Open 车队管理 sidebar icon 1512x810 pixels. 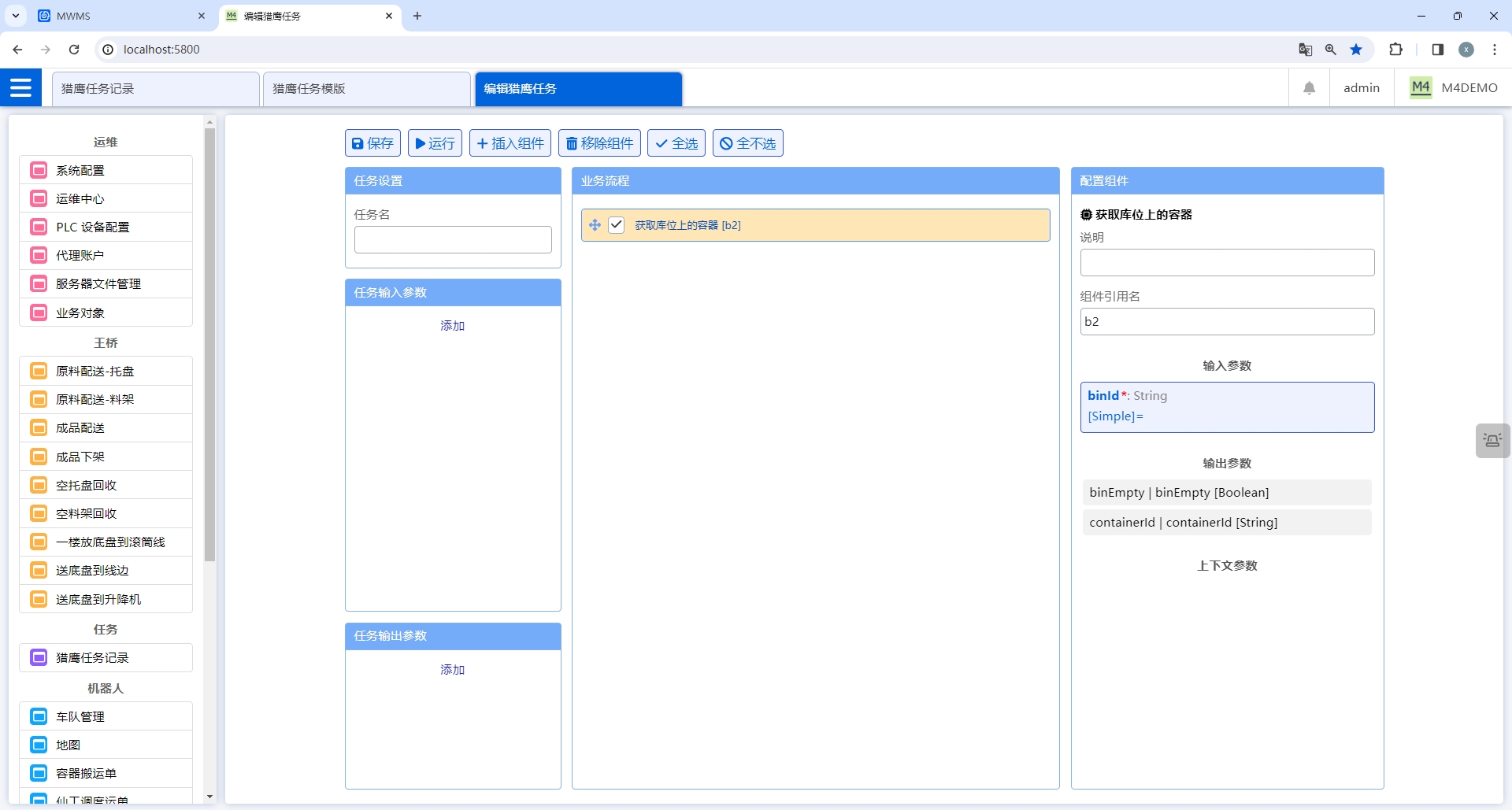(x=39, y=716)
